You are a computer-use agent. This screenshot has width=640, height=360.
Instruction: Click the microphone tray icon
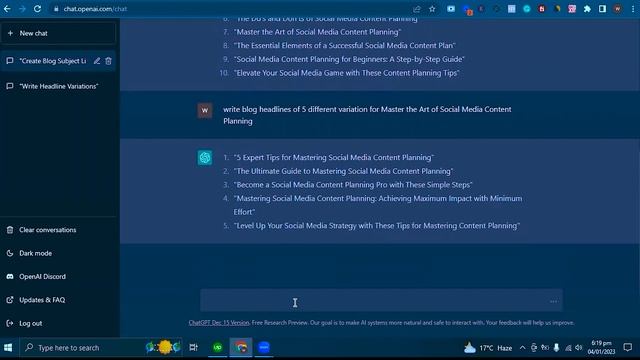pos(556,348)
